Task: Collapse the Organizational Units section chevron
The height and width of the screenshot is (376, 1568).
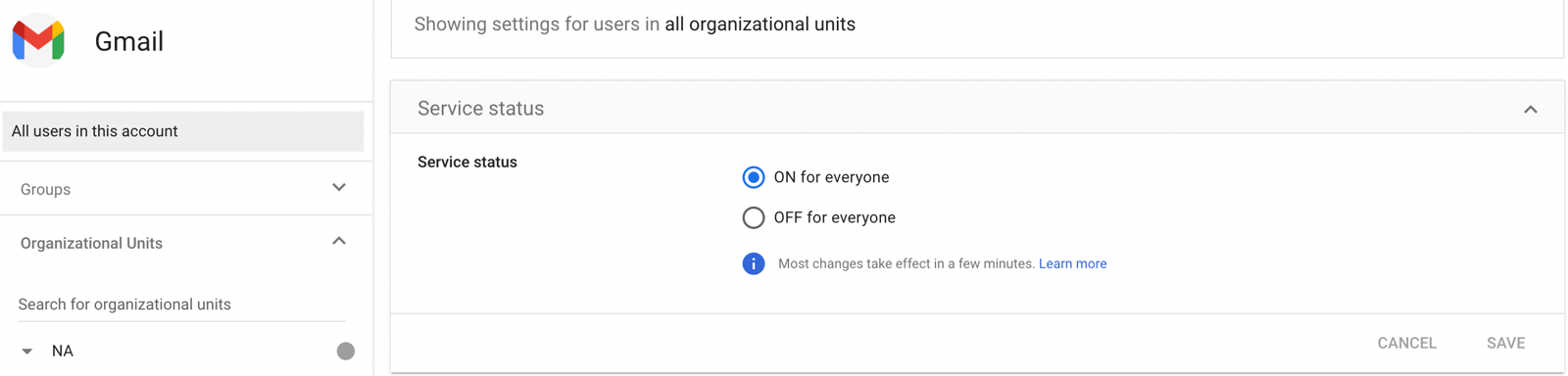Action: coord(339,241)
